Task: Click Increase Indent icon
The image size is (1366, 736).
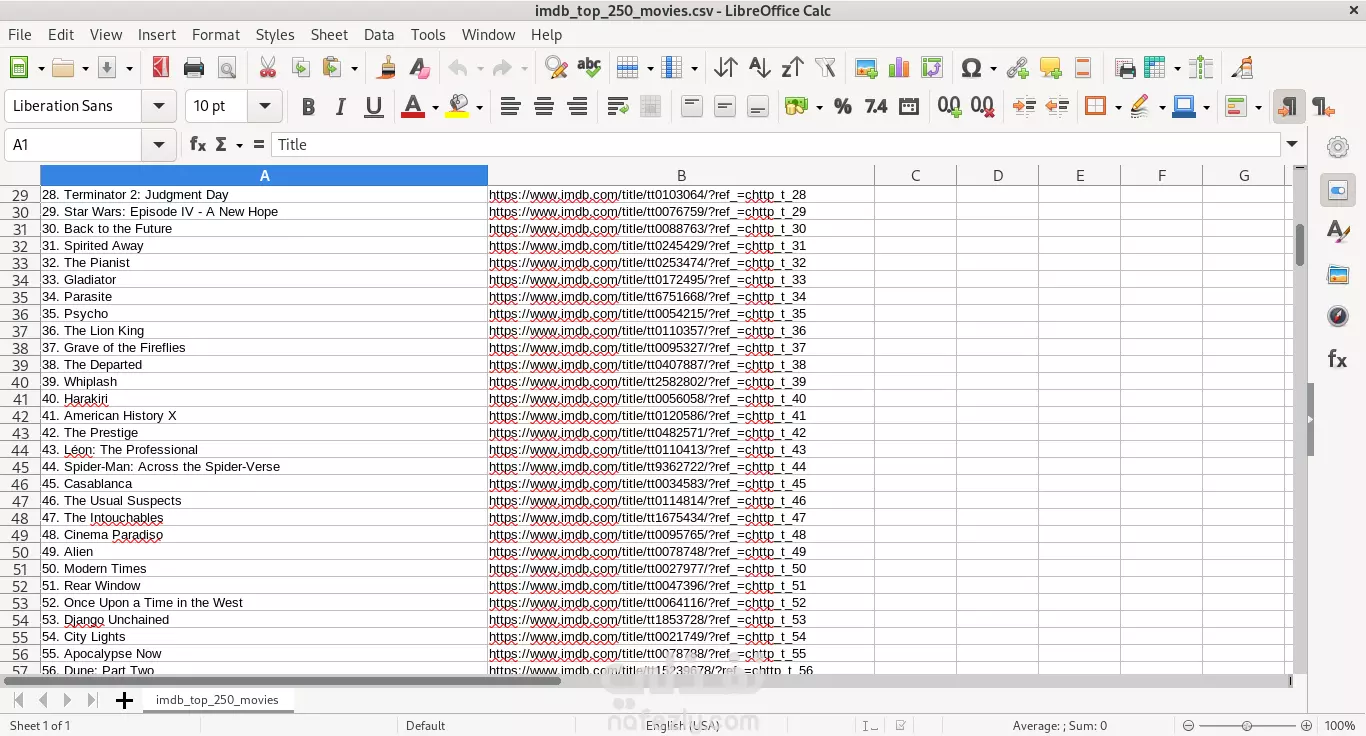Action: (1024, 106)
